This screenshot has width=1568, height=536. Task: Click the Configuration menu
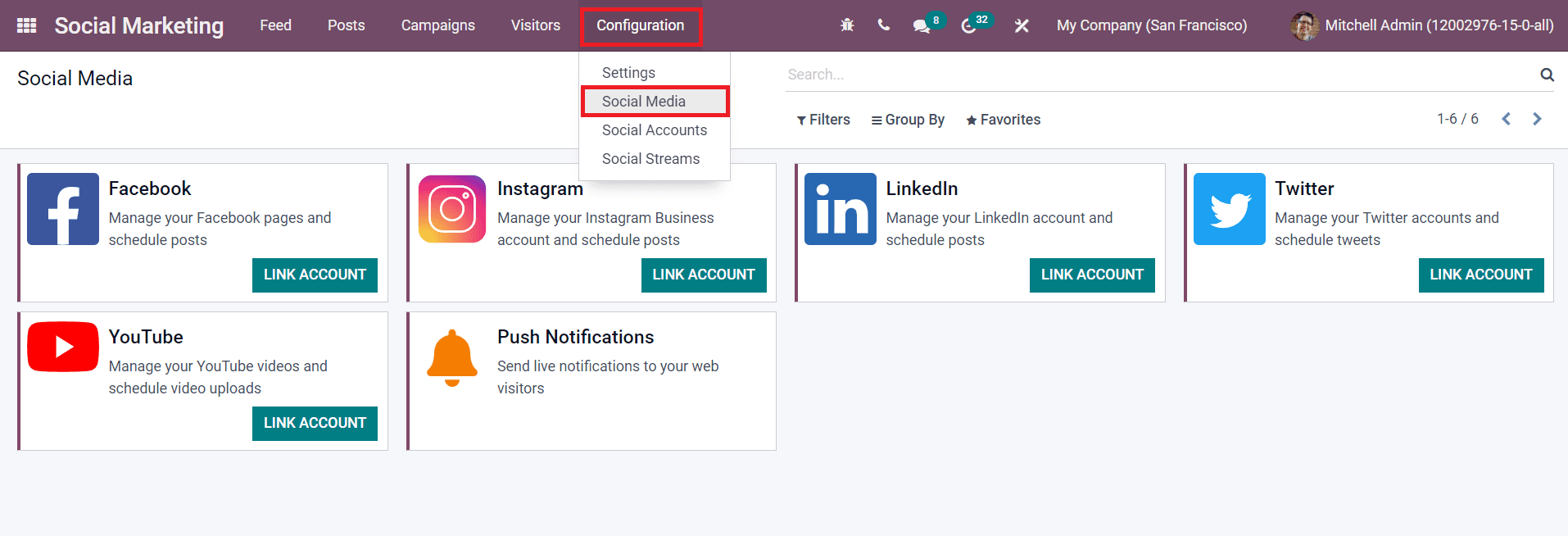640,25
